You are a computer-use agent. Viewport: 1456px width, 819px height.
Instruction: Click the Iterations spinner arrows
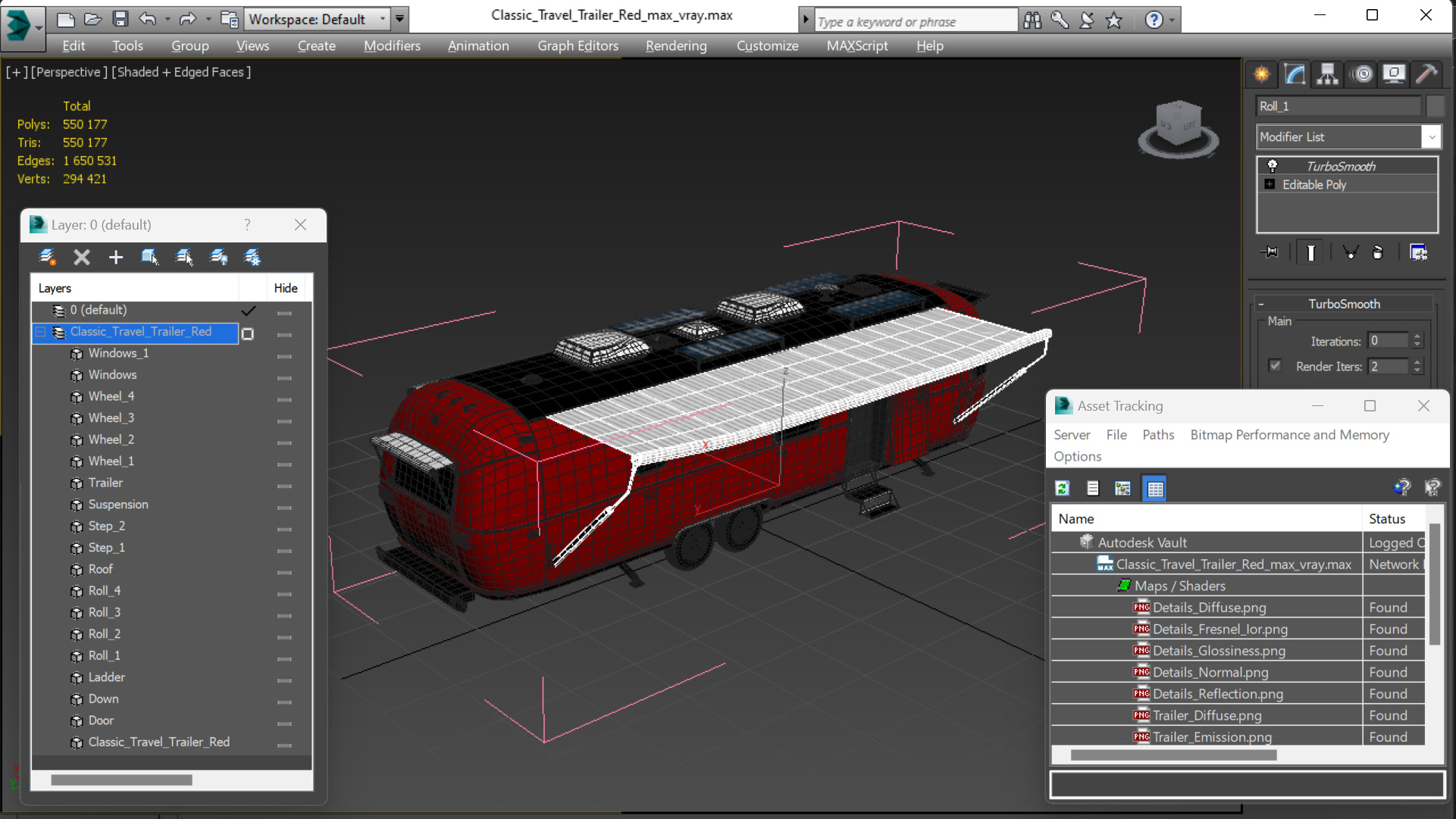point(1417,341)
